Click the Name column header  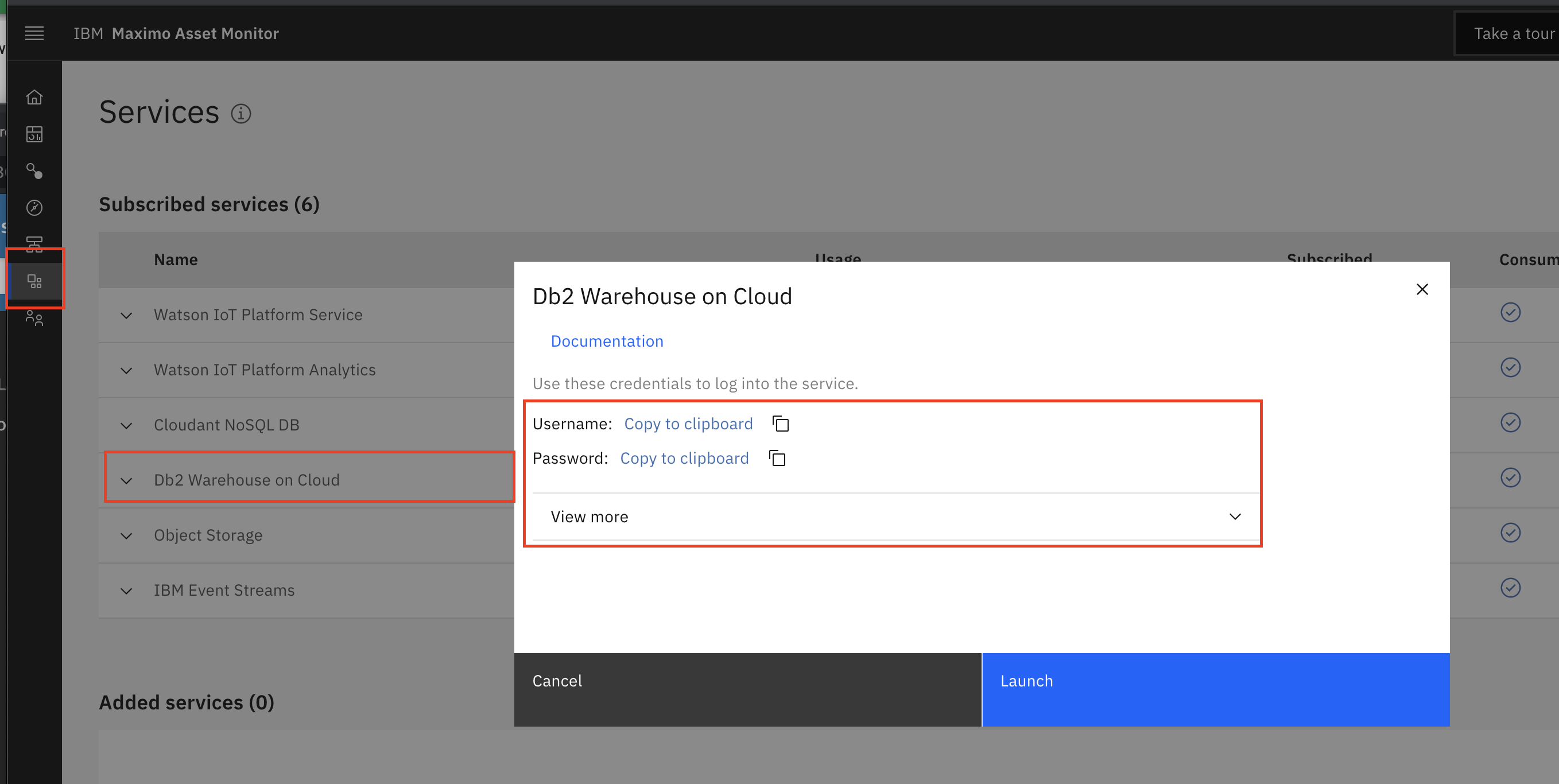pos(176,259)
